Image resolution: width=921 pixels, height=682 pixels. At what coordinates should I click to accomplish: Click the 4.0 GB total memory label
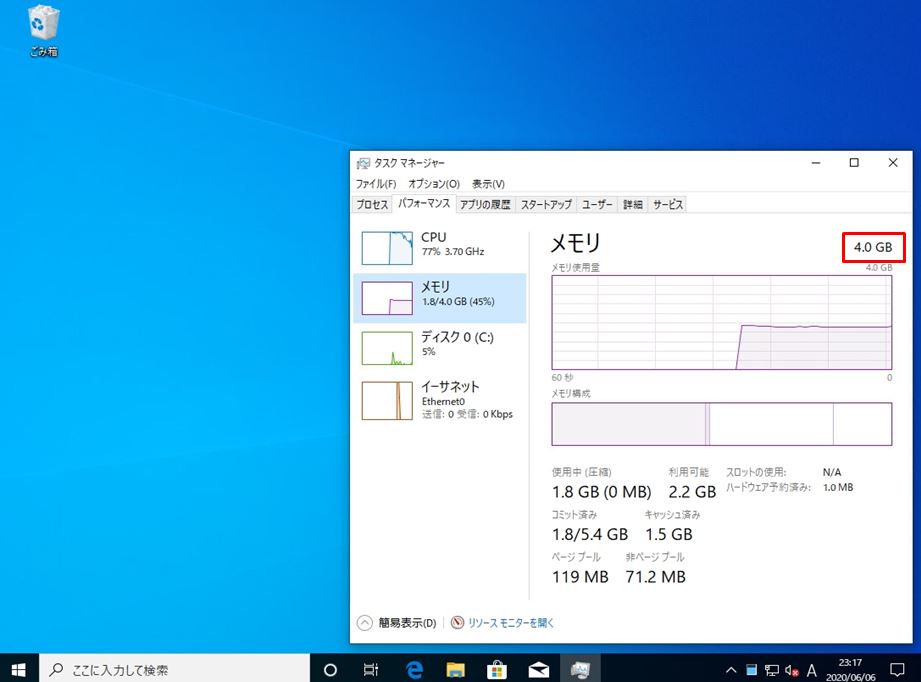click(873, 247)
